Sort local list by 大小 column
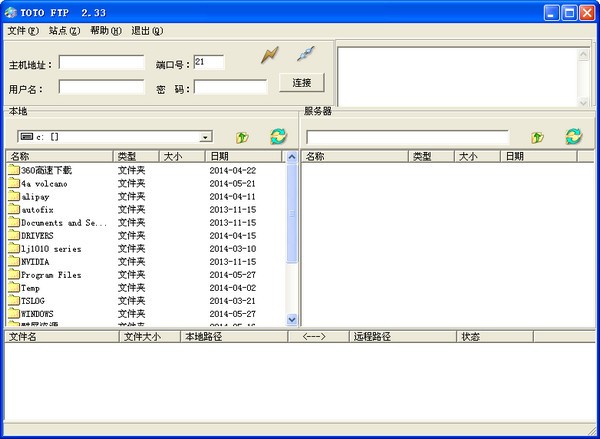The height and width of the screenshot is (439, 600). coord(182,156)
